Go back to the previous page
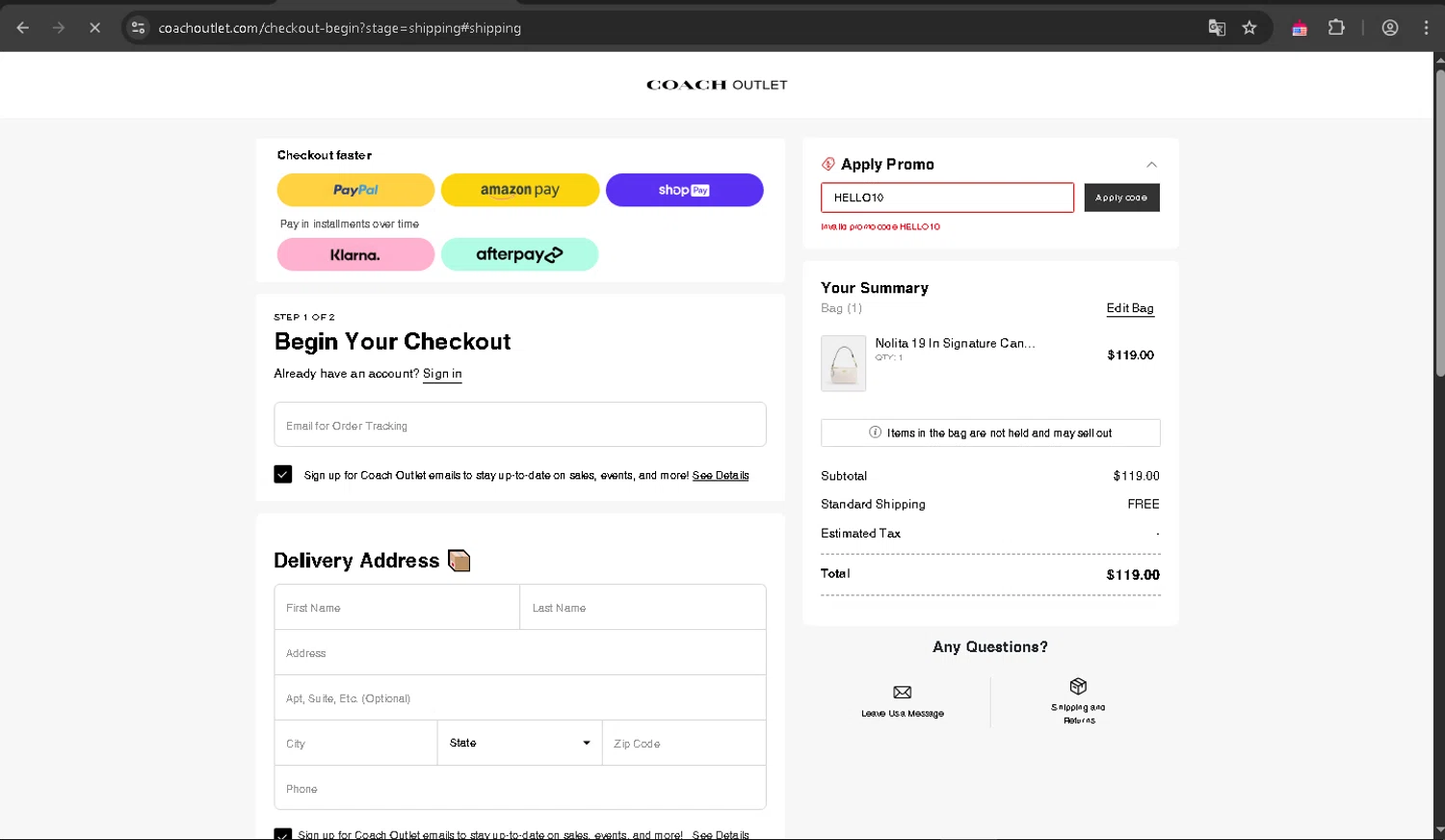The height and width of the screenshot is (840, 1445). pyautogui.click(x=23, y=28)
